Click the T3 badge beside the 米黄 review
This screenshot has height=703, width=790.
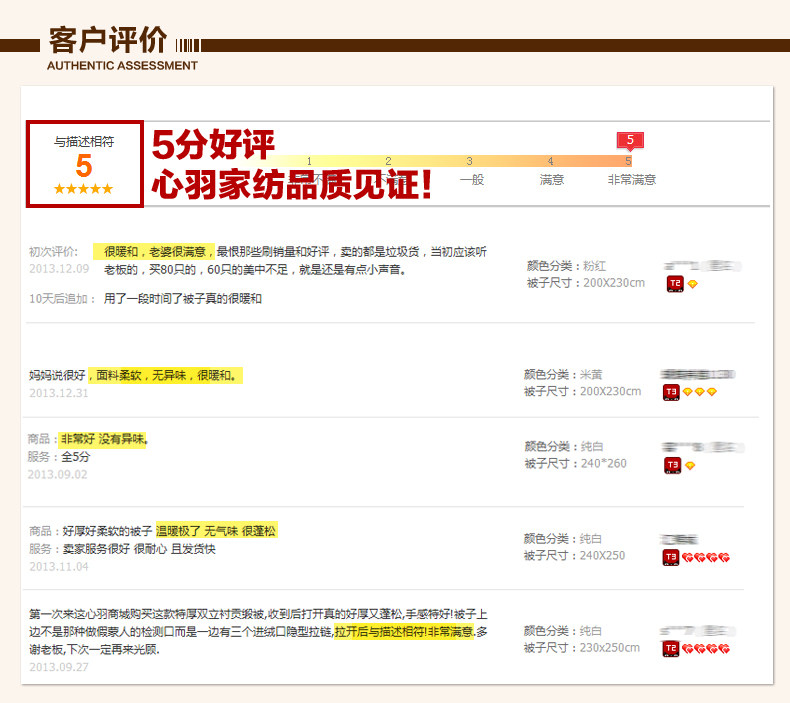671,392
